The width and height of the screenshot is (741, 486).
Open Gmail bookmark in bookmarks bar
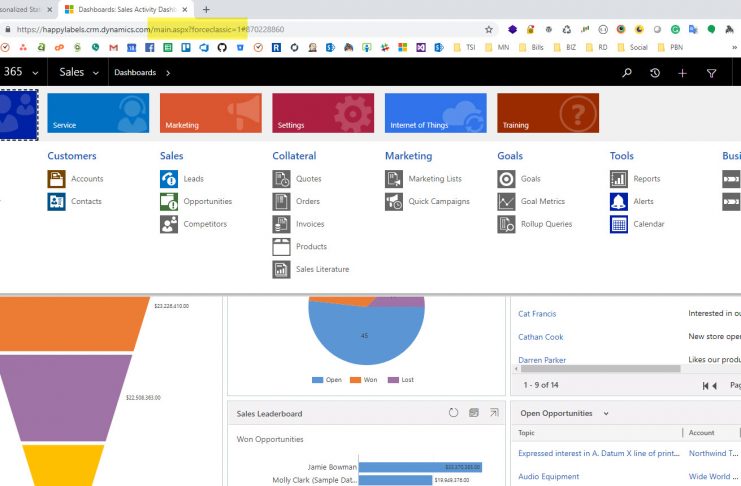(113, 47)
